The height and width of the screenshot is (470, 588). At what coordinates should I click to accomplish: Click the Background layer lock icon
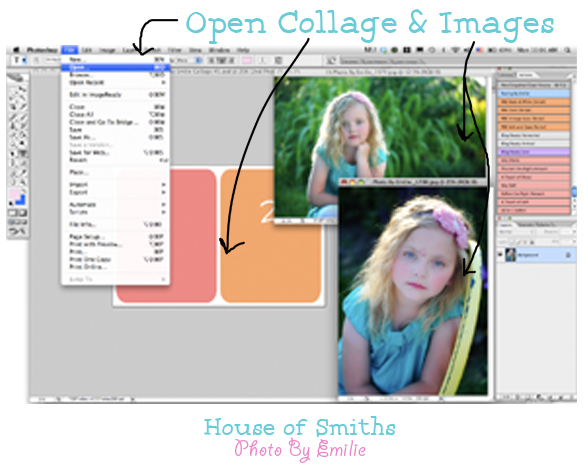tap(568, 255)
